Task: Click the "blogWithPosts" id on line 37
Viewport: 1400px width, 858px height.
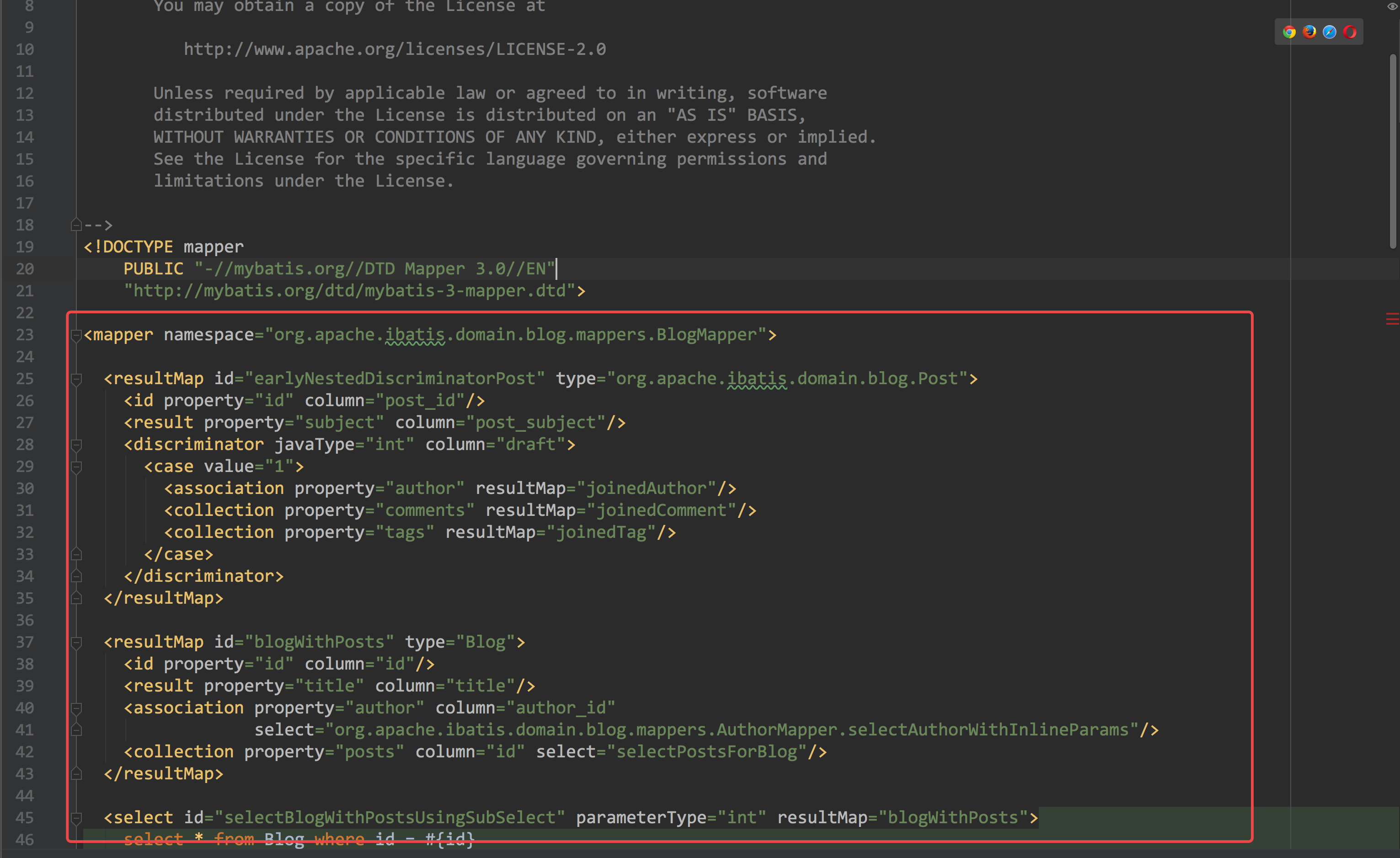Action: coord(319,642)
